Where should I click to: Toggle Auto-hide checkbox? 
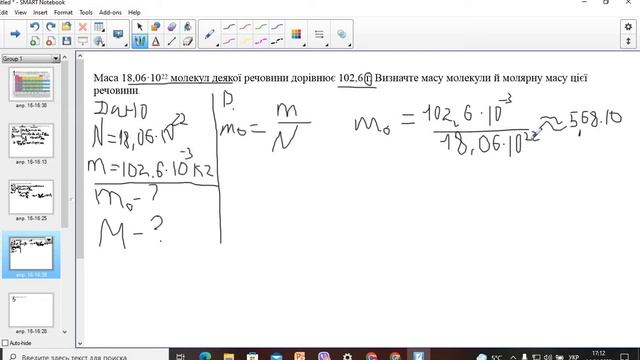click(x=5, y=343)
